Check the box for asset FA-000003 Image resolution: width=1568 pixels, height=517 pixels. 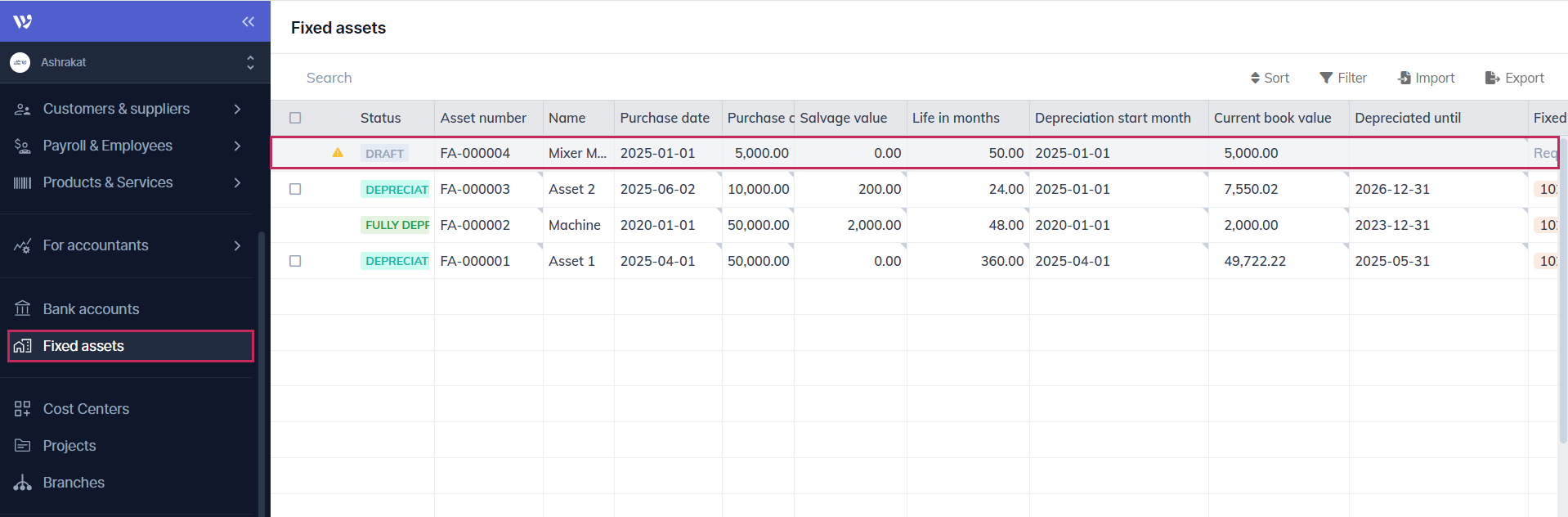click(295, 189)
